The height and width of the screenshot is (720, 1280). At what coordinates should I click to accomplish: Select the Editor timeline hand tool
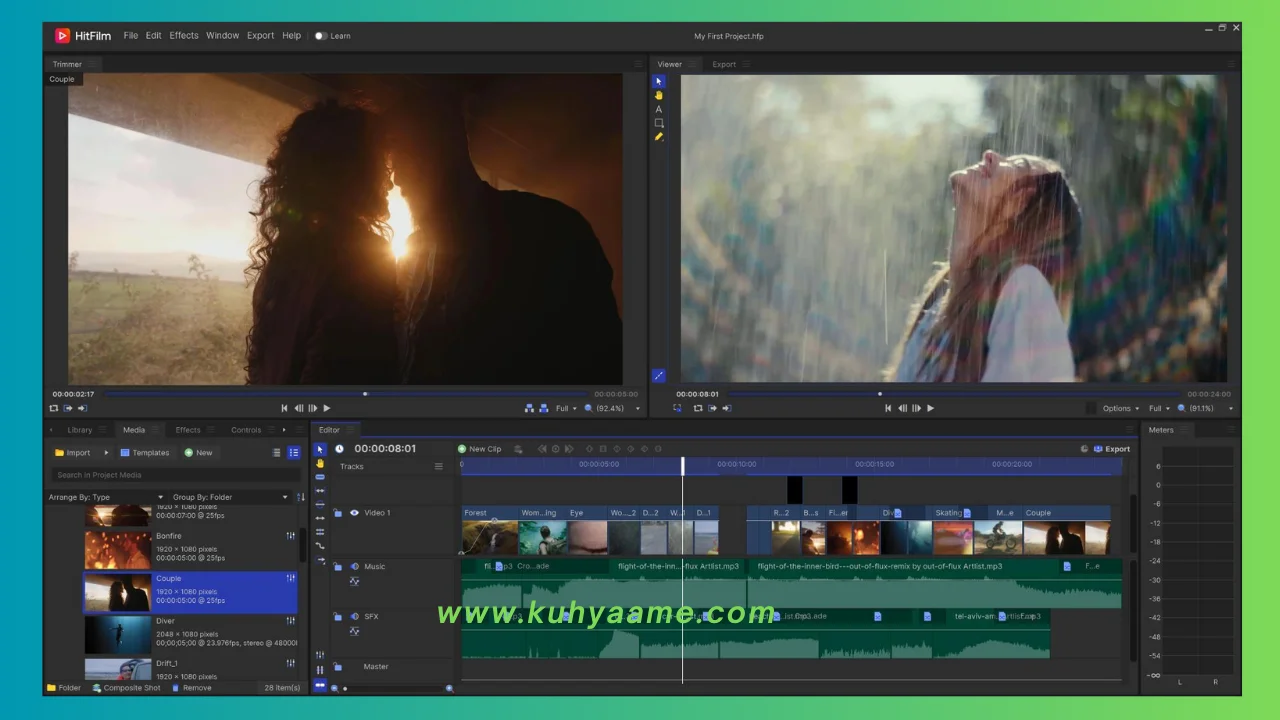320,463
